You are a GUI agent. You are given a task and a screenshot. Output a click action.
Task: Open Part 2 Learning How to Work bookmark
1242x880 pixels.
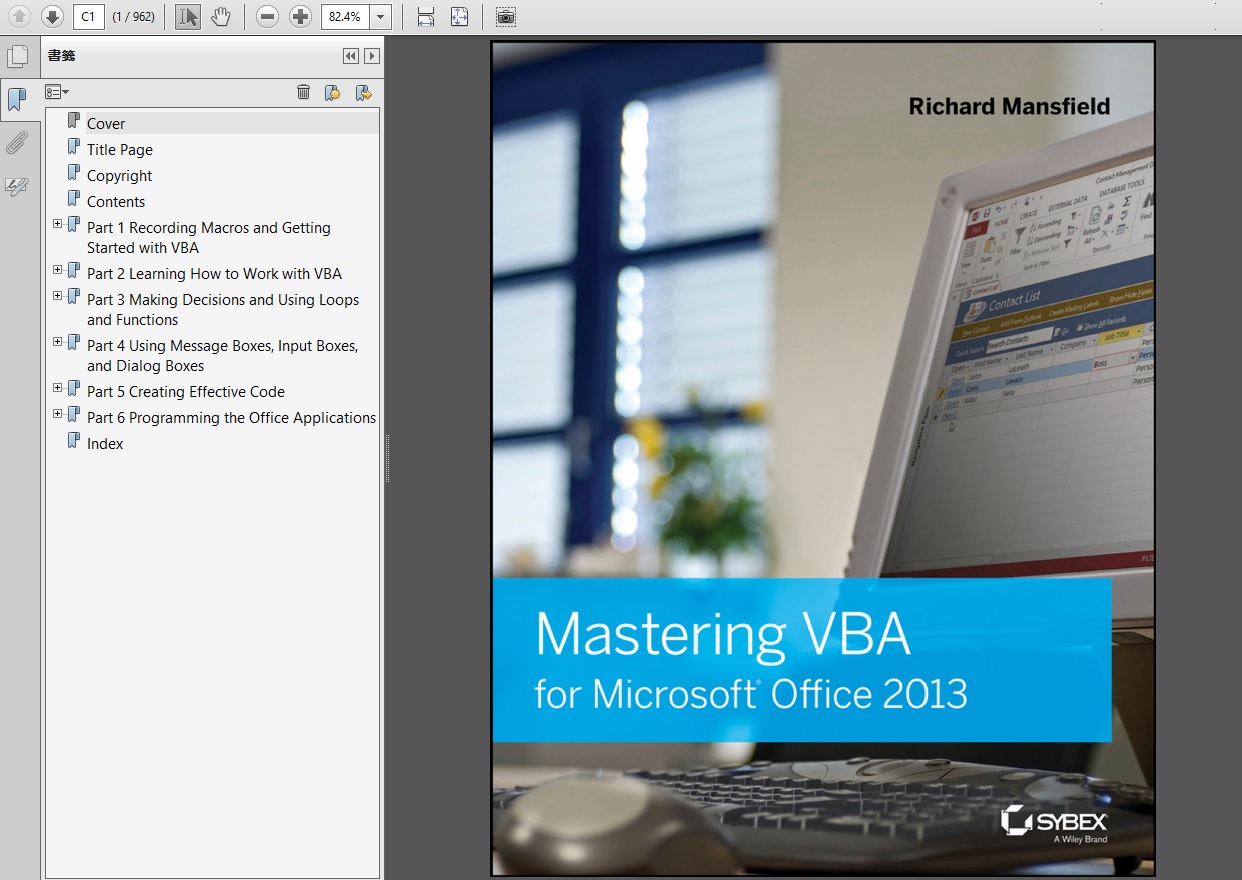[x=214, y=274]
